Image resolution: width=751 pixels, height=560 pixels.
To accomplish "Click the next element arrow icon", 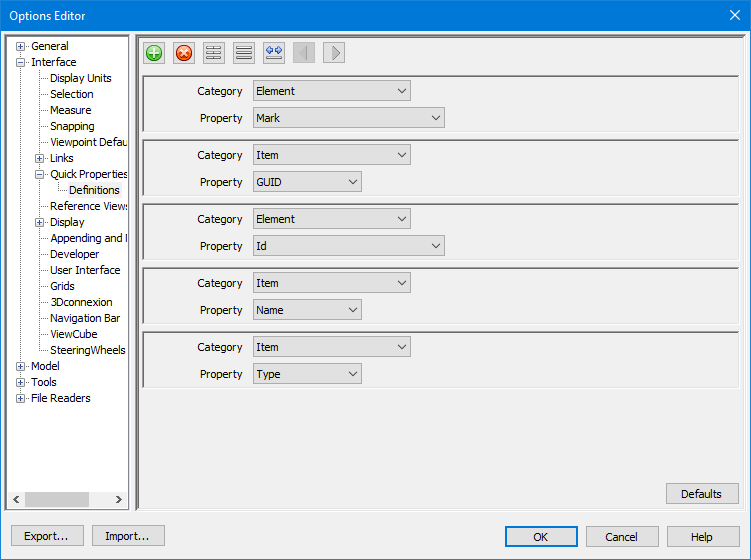I will [x=334, y=53].
